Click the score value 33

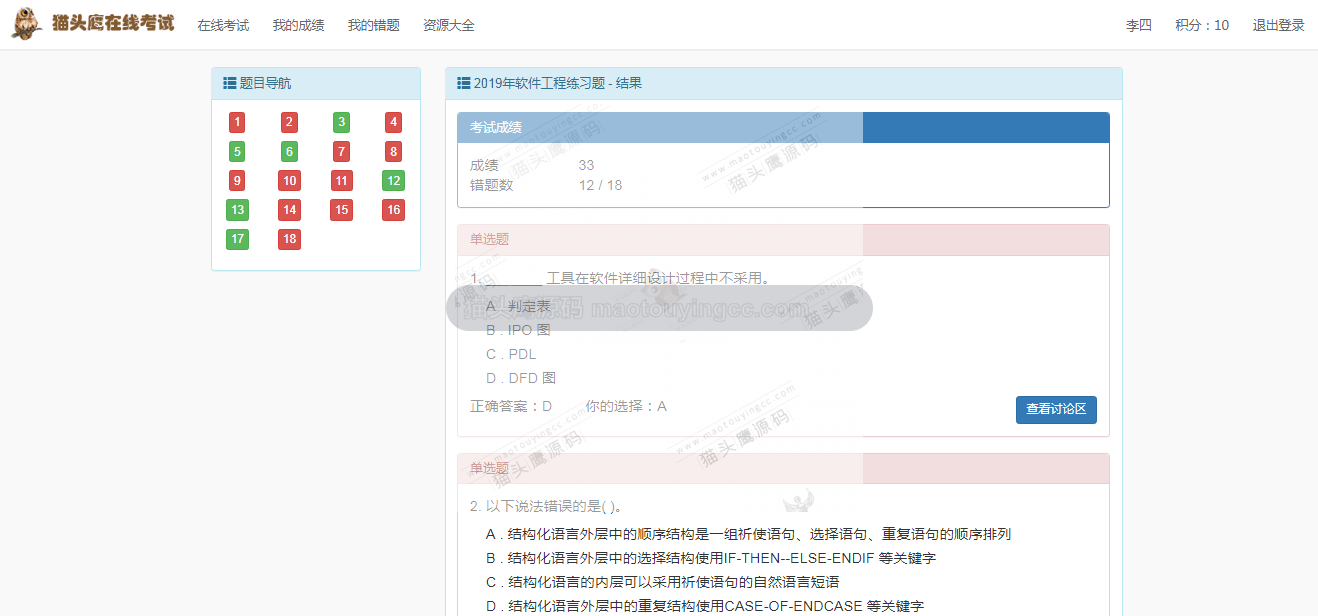pos(586,166)
